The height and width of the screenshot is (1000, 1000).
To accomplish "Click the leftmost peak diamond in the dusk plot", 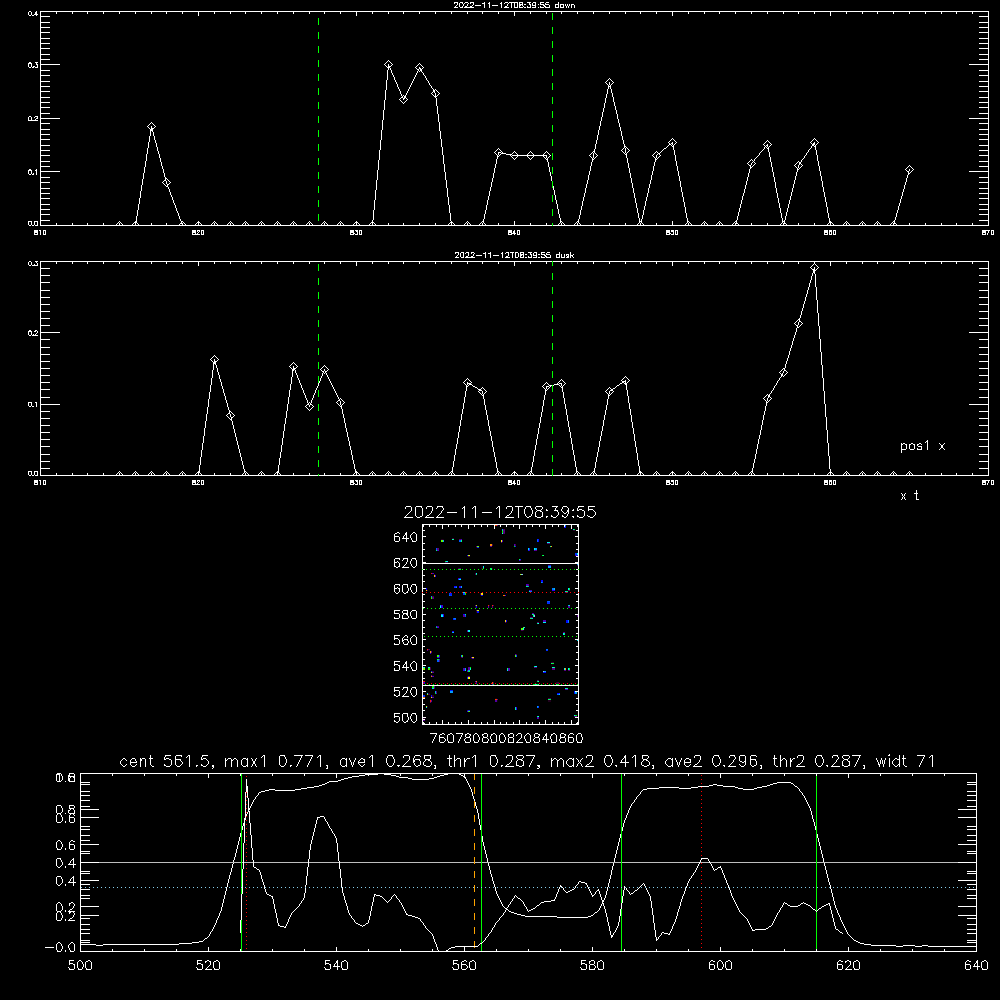I will point(214,360).
